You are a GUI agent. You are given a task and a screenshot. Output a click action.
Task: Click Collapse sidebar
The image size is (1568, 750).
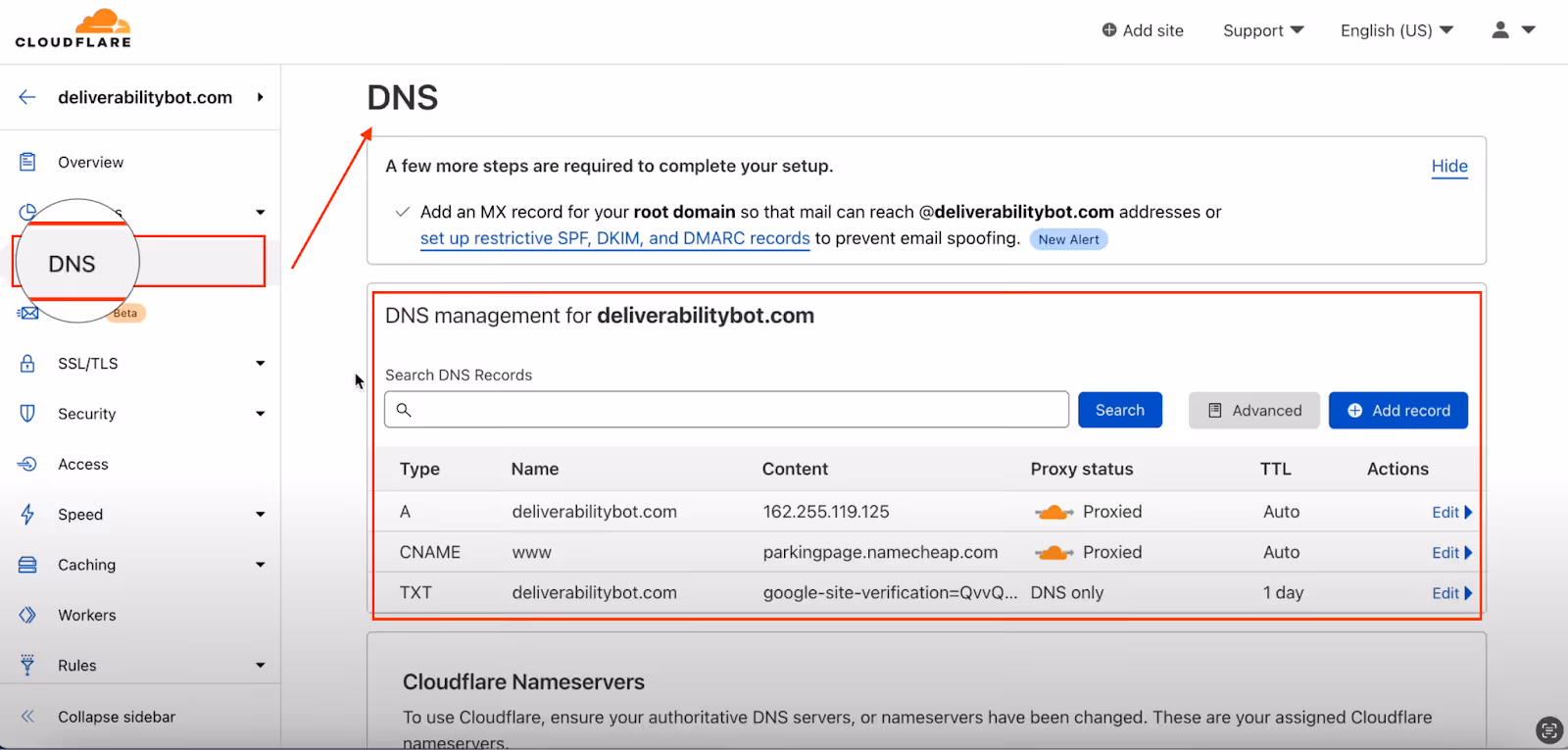click(117, 717)
